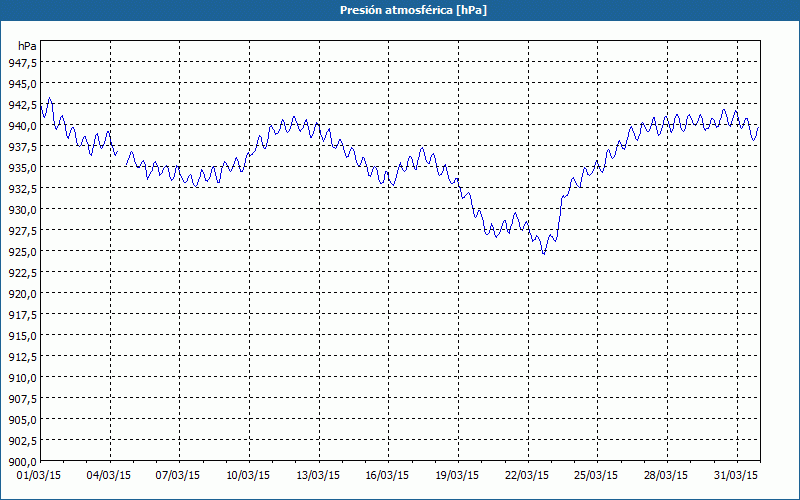Viewport: 800px width, 500px height.
Task: Click the chart title 'Presión atmosférica [hPa]'
Action: (x=413, y=10)
